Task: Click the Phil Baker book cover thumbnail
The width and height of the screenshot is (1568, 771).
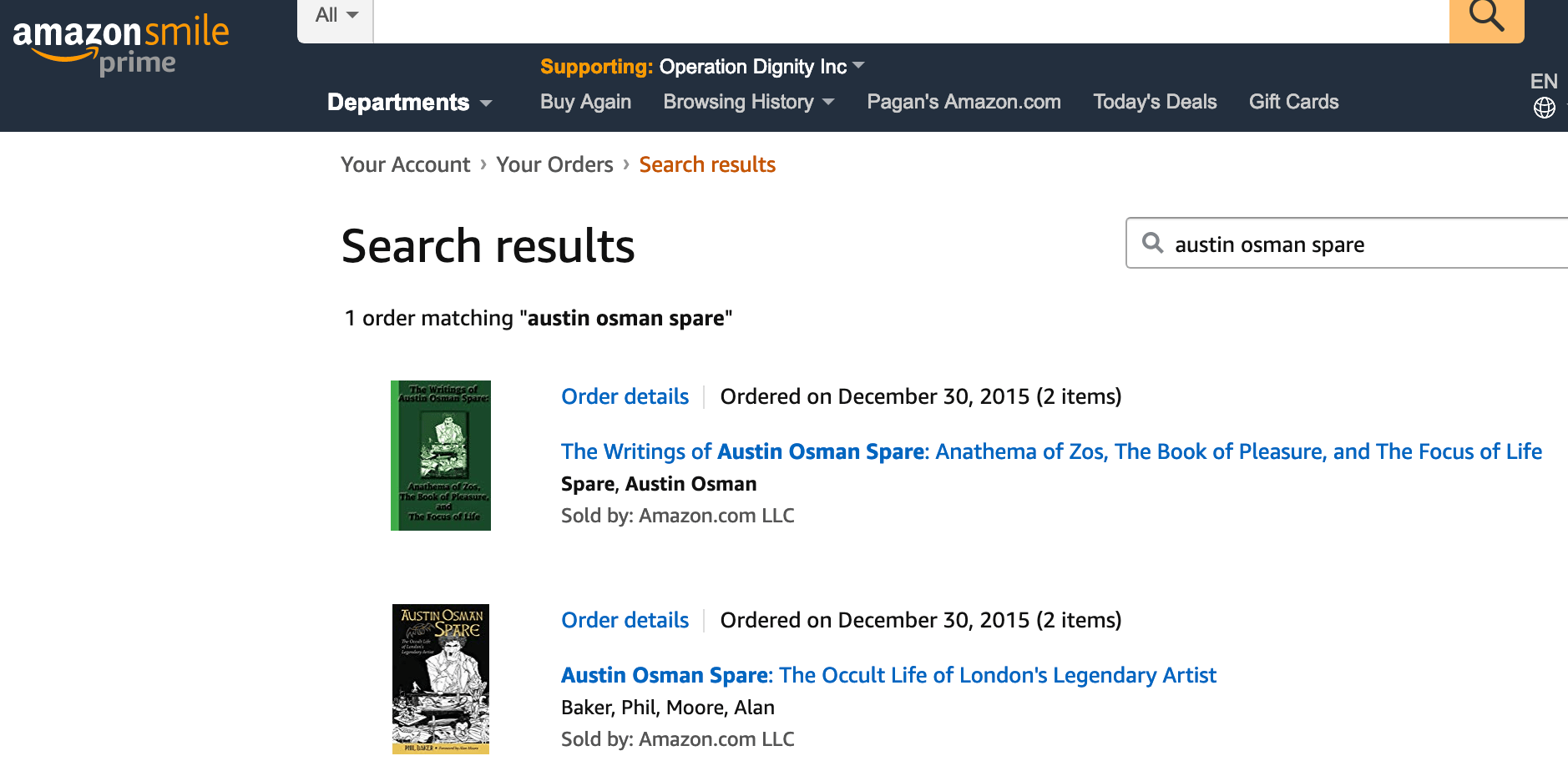Action: point(441,678)
